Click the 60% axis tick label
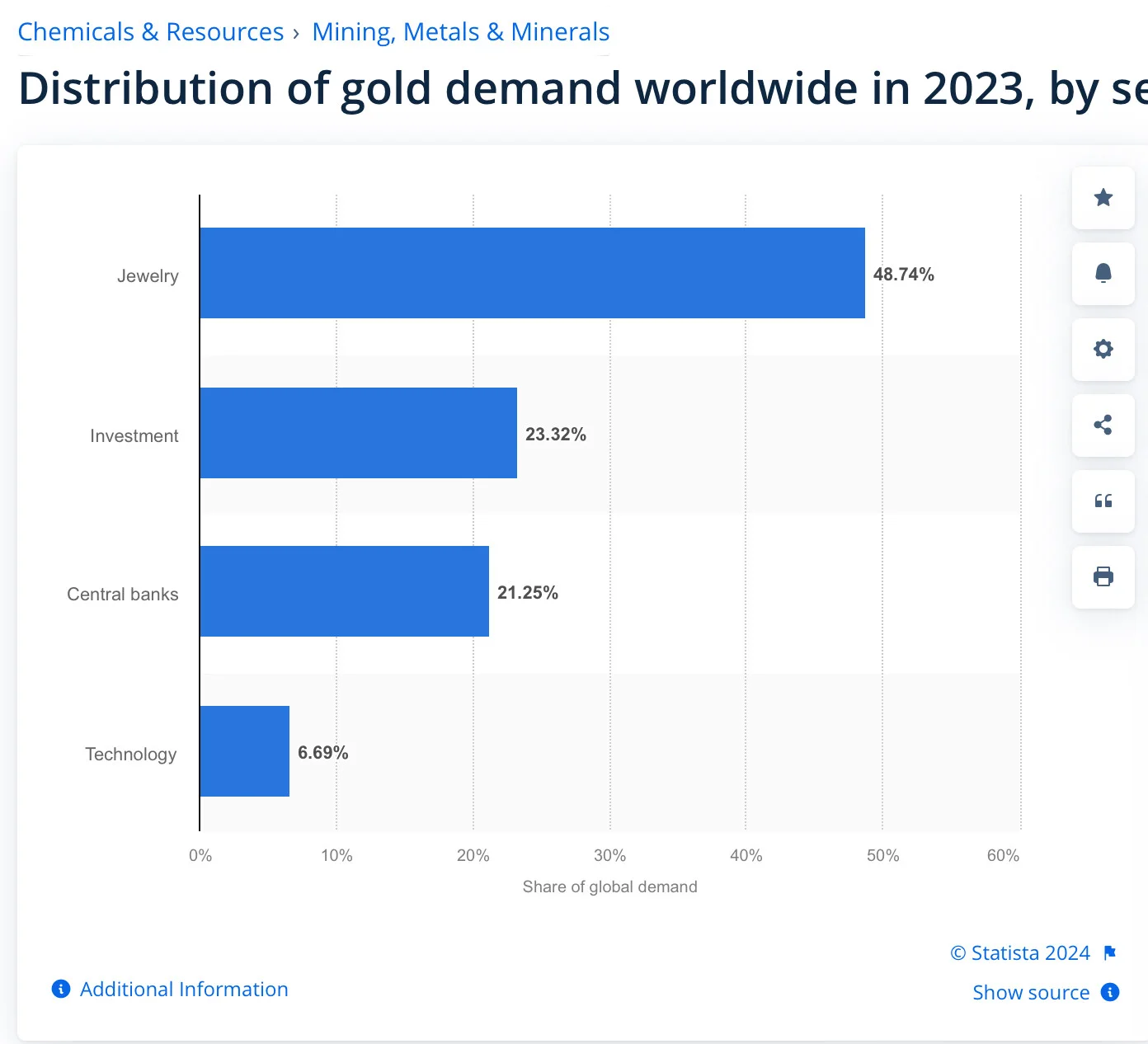 click(x=1004, y=856)
